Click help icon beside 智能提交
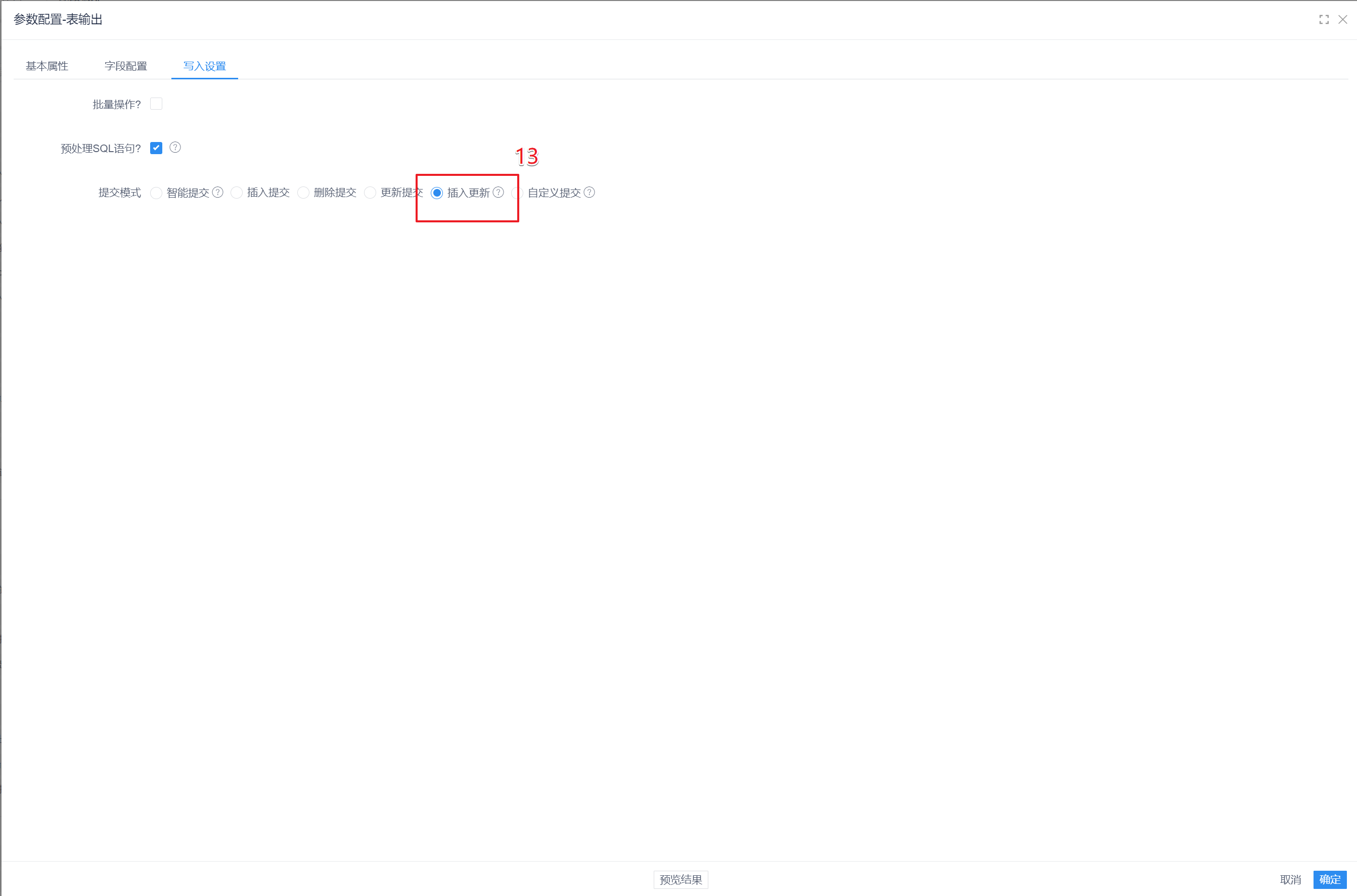The height and width of the screenshot is (896, 1357). 218,193
